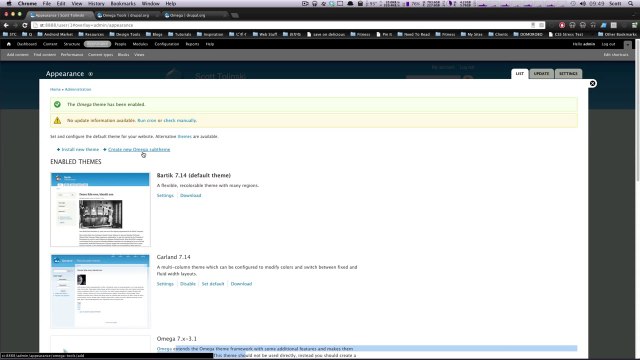Open the Design Tools bookmark folder
640x360 pixels.
coord(124,34)
